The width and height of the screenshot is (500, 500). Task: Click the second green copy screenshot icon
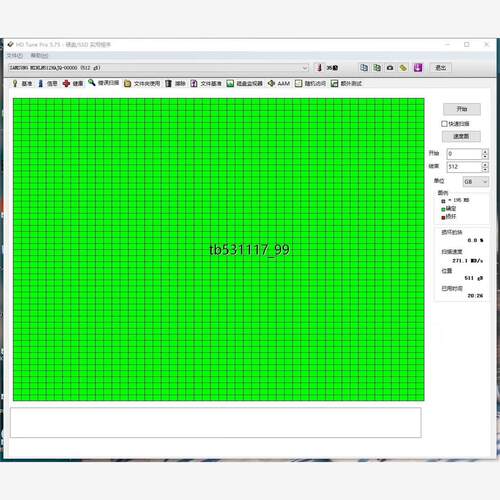[x=377, y=68]
